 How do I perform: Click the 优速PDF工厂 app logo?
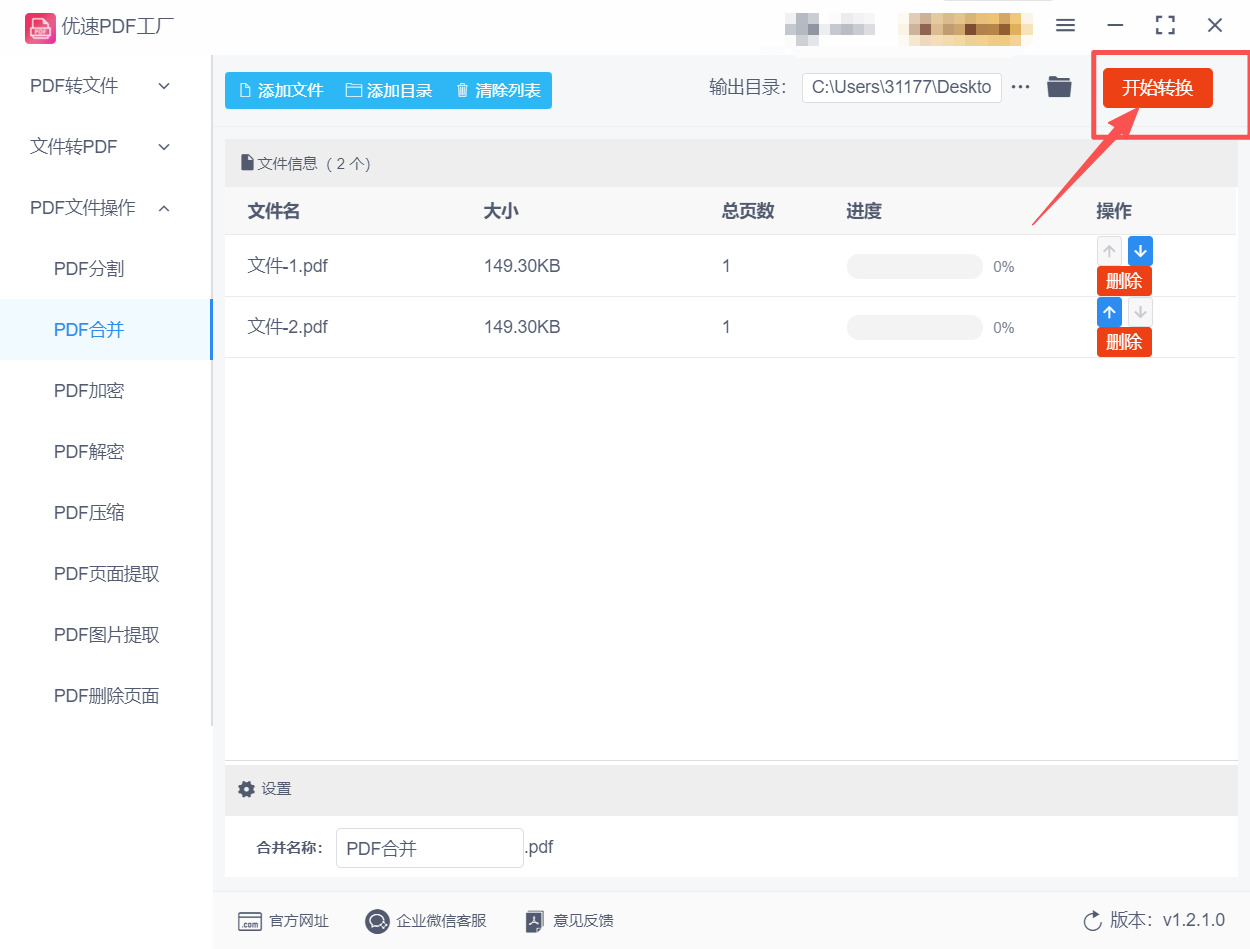tap(40, 27)
